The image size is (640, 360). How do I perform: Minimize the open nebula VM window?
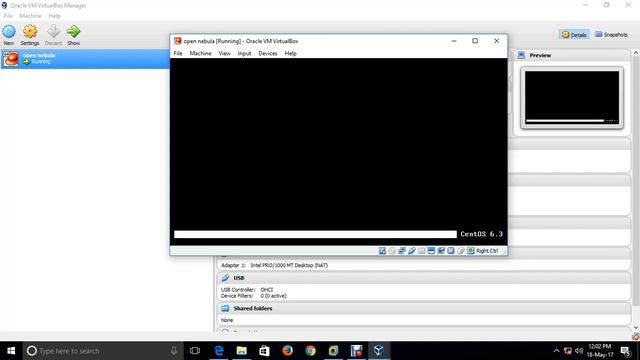(453, 41)
